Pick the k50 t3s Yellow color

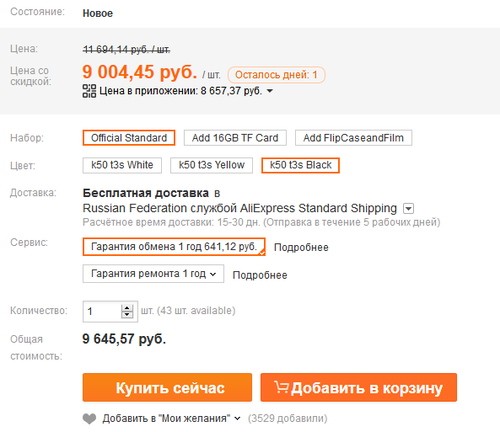tap(211, 165)
